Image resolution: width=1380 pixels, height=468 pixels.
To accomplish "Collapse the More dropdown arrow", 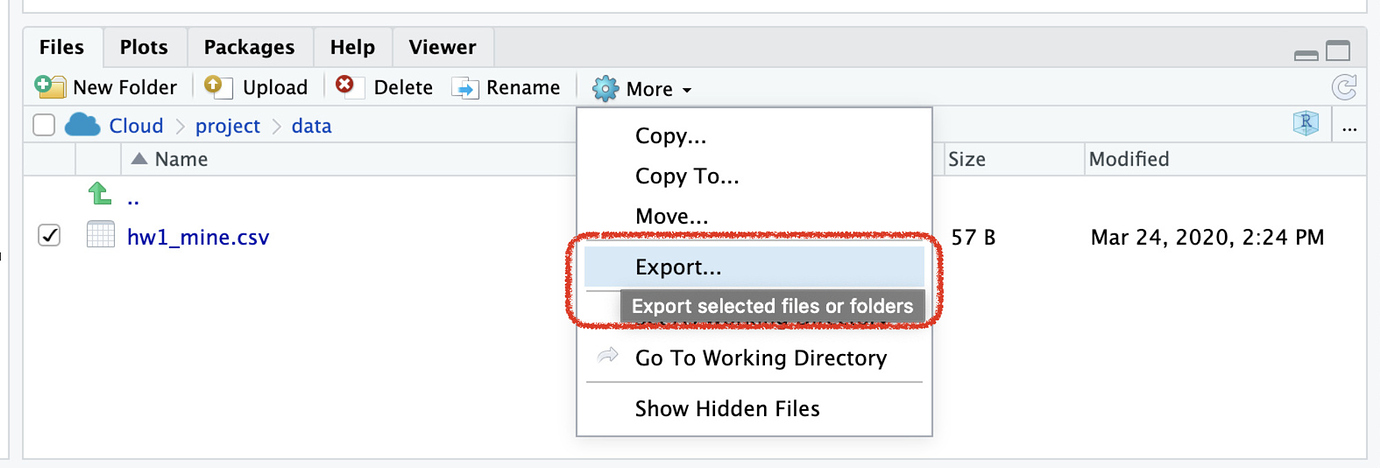I will click(x=687, y=90).
